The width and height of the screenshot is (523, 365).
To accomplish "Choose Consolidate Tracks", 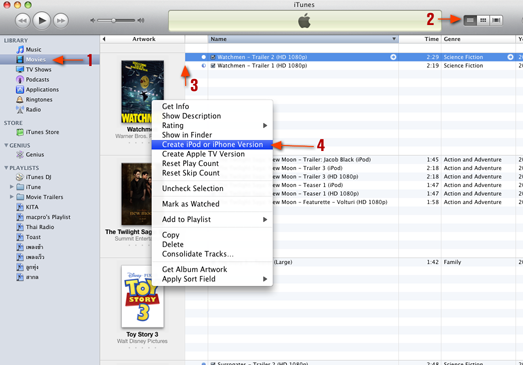I will coord(212,254).
